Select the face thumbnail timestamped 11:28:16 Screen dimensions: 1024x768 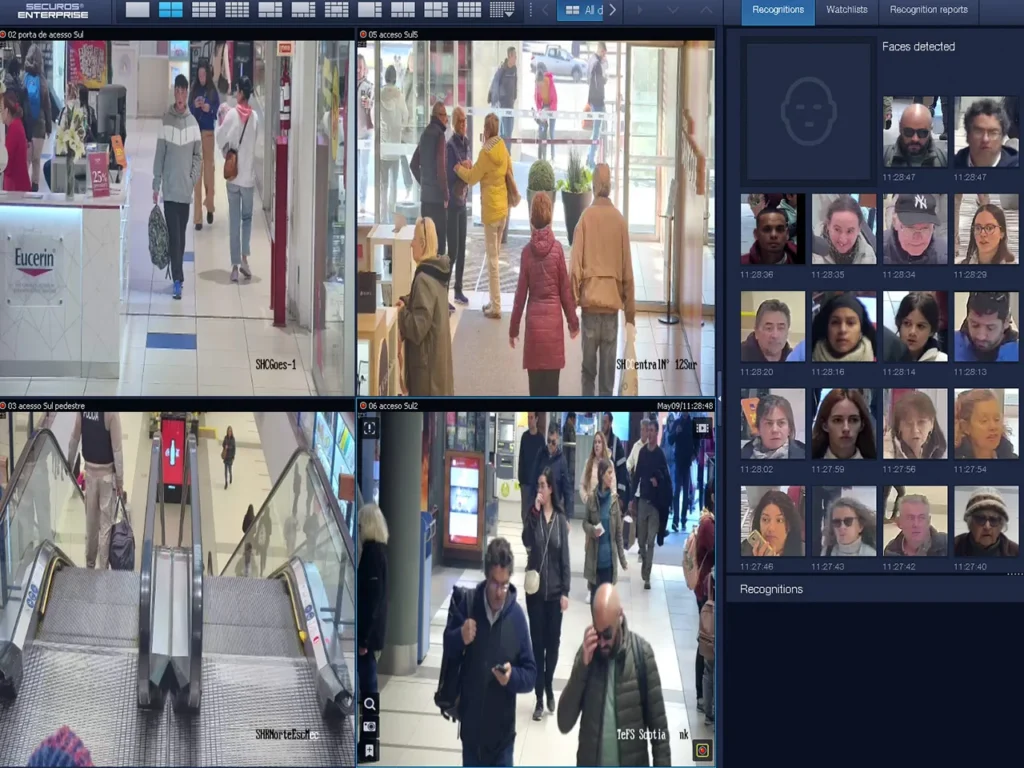[x=844, y=327]
